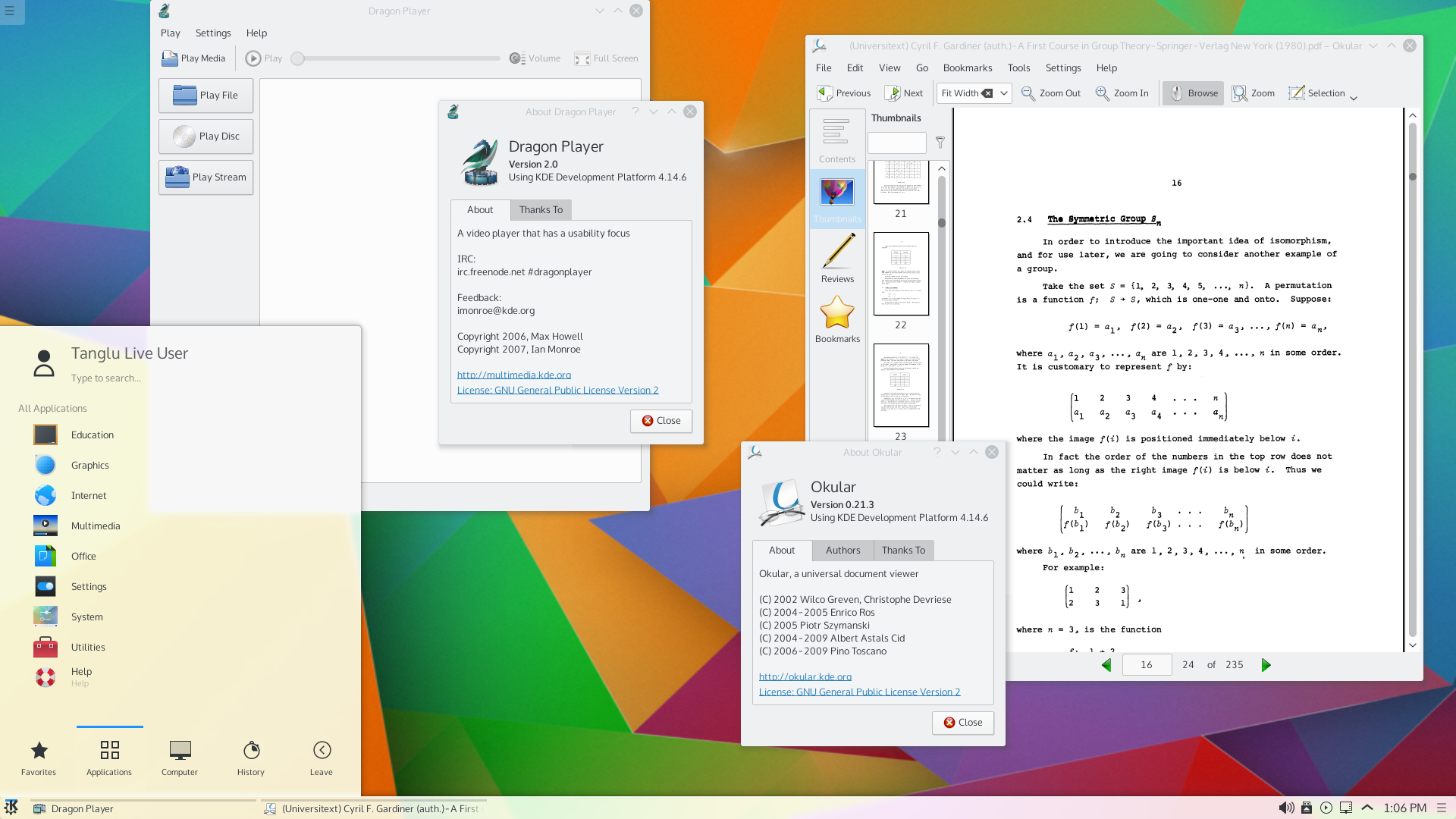Click Zoom Out in Okular toolbar
The width and height of the screenshot is (1456, 819).
pyautogui.click(x=1051, y=93)
